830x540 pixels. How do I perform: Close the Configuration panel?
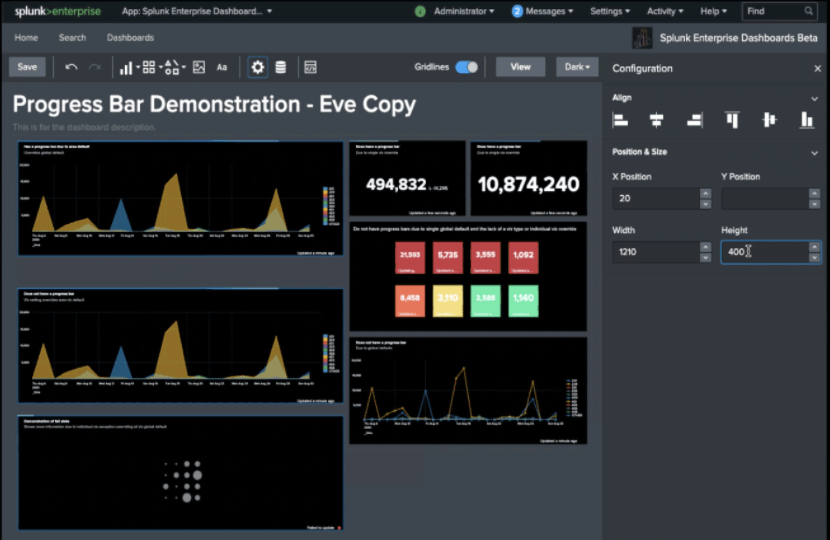click(817, 68)
